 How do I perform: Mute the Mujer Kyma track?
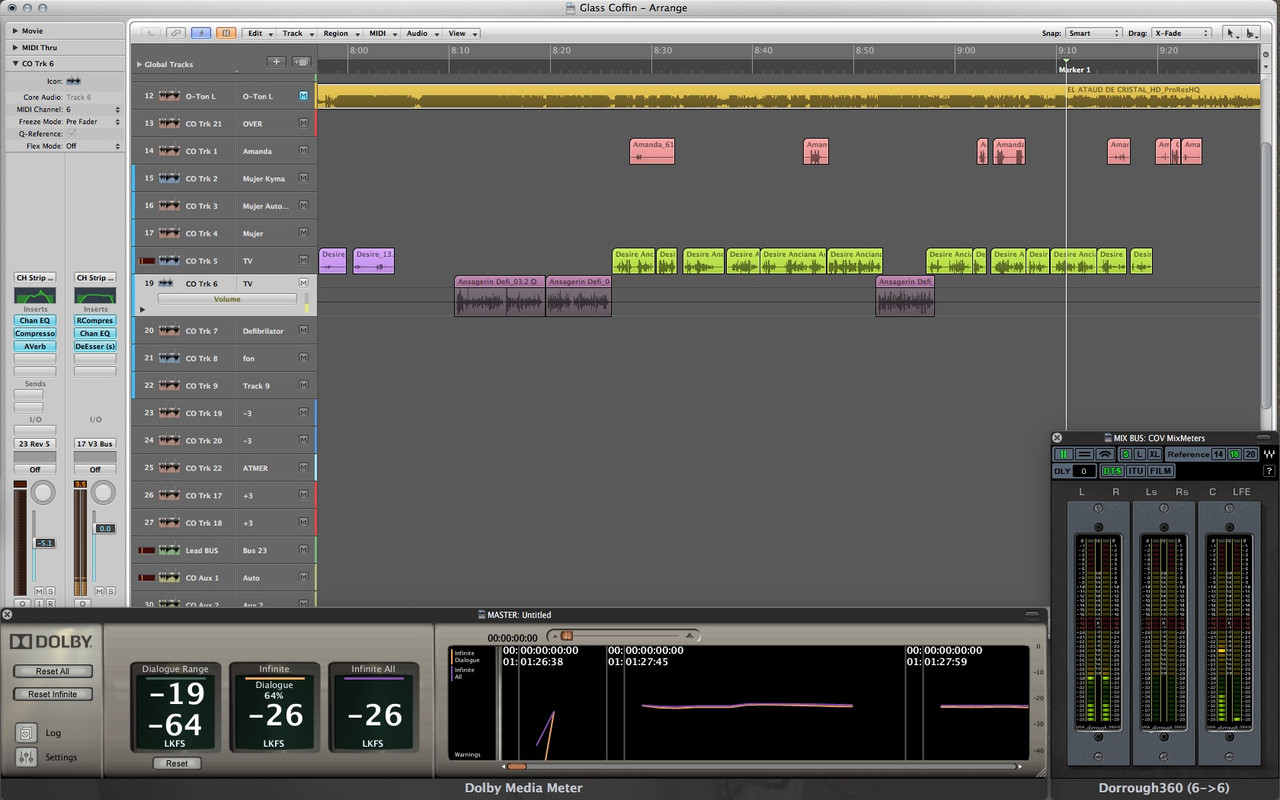click(x=303, y=179)
